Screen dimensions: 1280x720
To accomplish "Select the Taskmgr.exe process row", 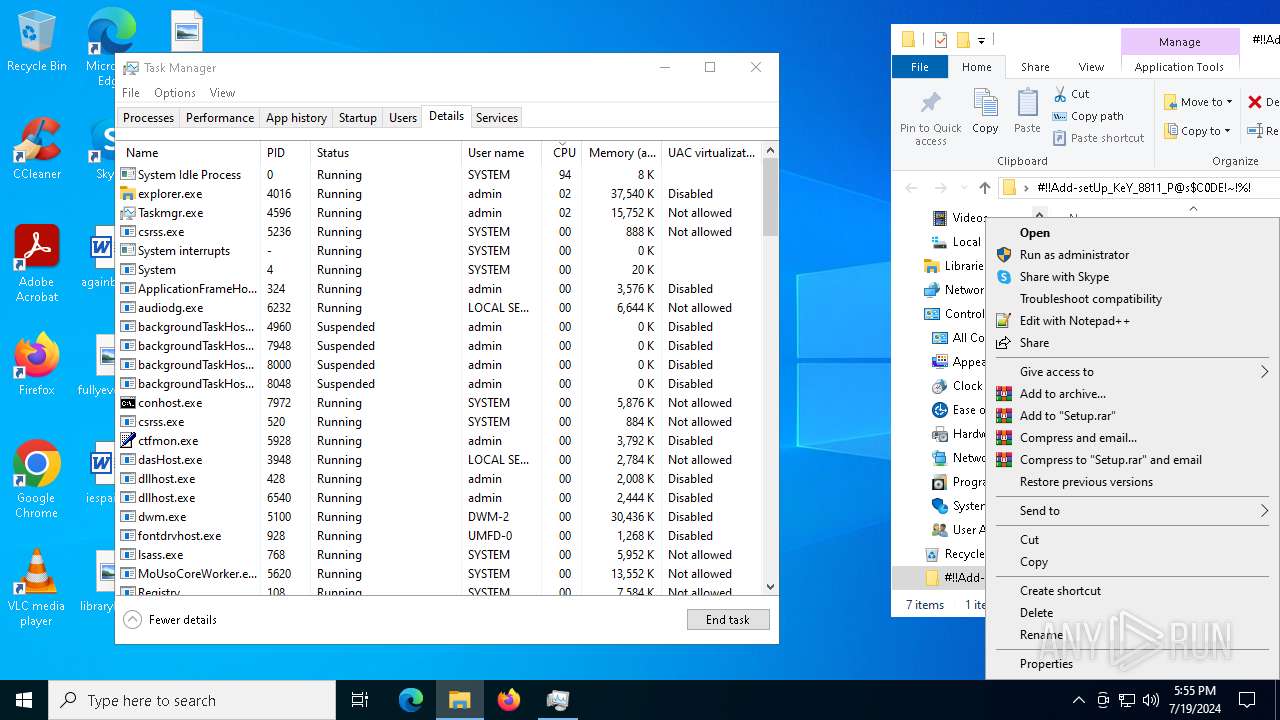I will 439,213.
